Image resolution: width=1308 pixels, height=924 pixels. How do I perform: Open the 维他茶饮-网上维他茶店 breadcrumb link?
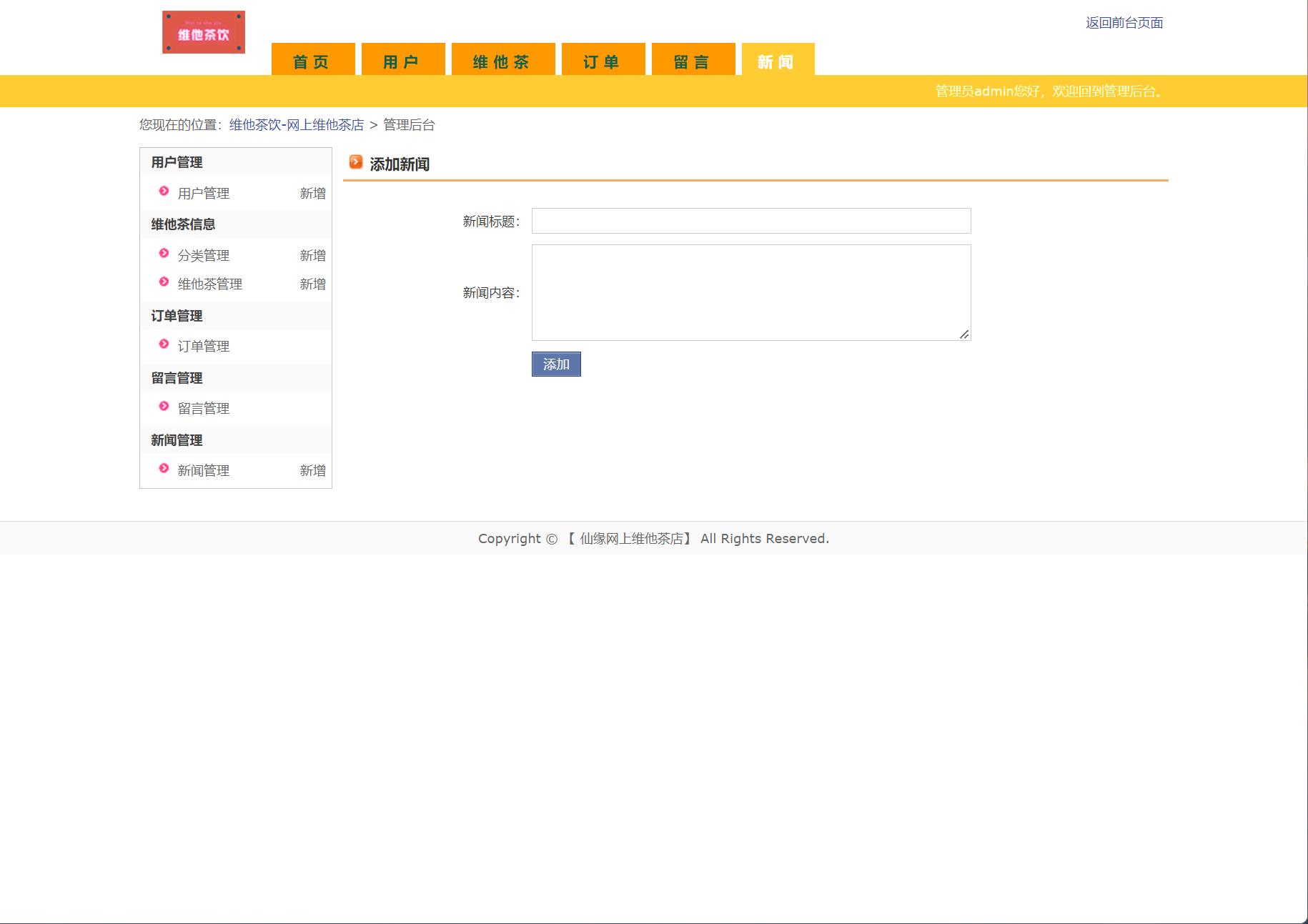pyautogui.click(x=294, y=125)
